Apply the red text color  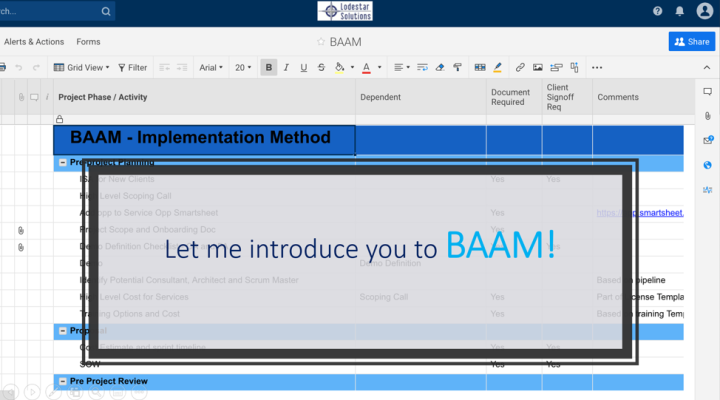[366, 68]
